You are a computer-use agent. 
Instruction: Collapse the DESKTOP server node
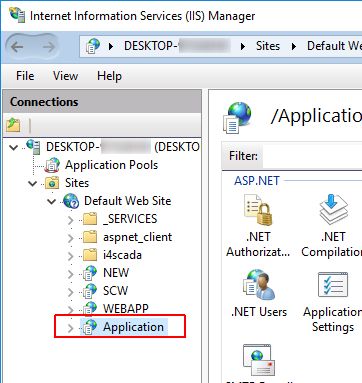pyautogui.click(x=14, y=147)
